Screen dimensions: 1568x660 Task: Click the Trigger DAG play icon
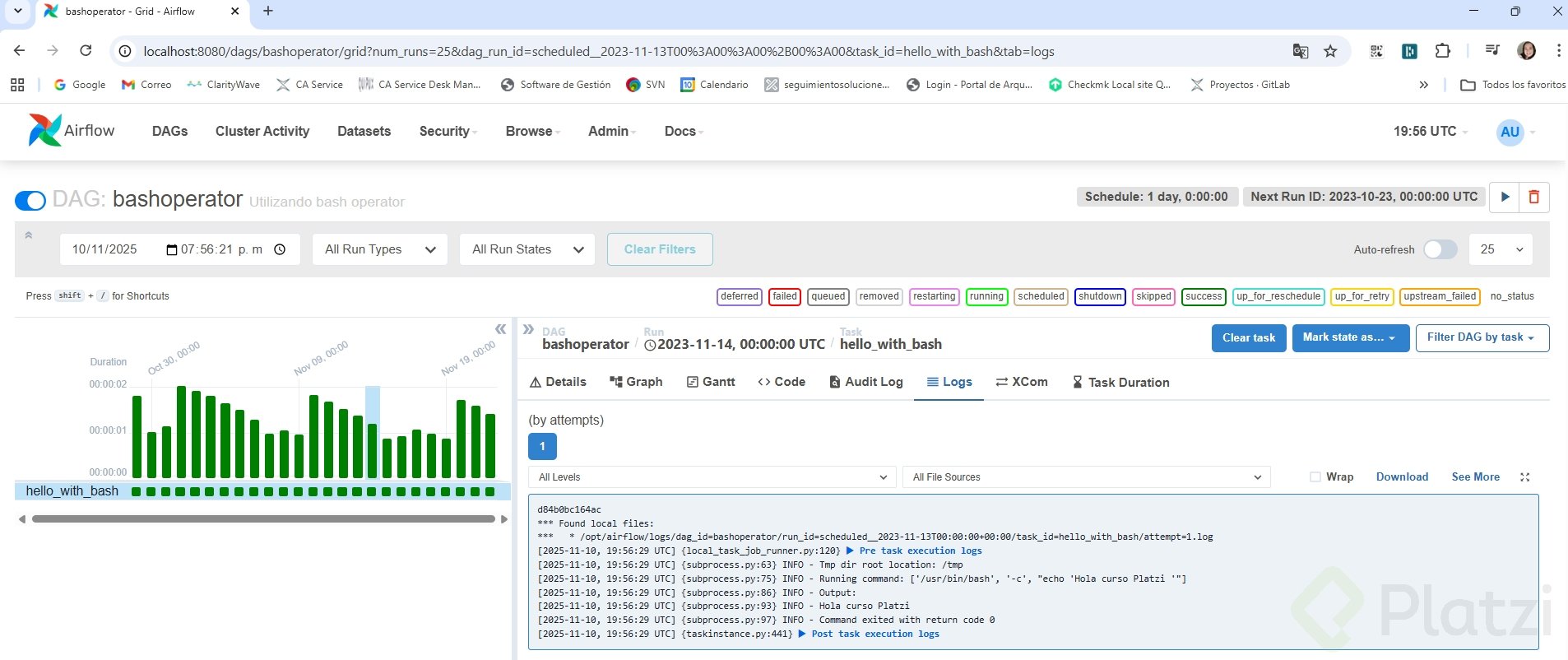click(1505, 198)
